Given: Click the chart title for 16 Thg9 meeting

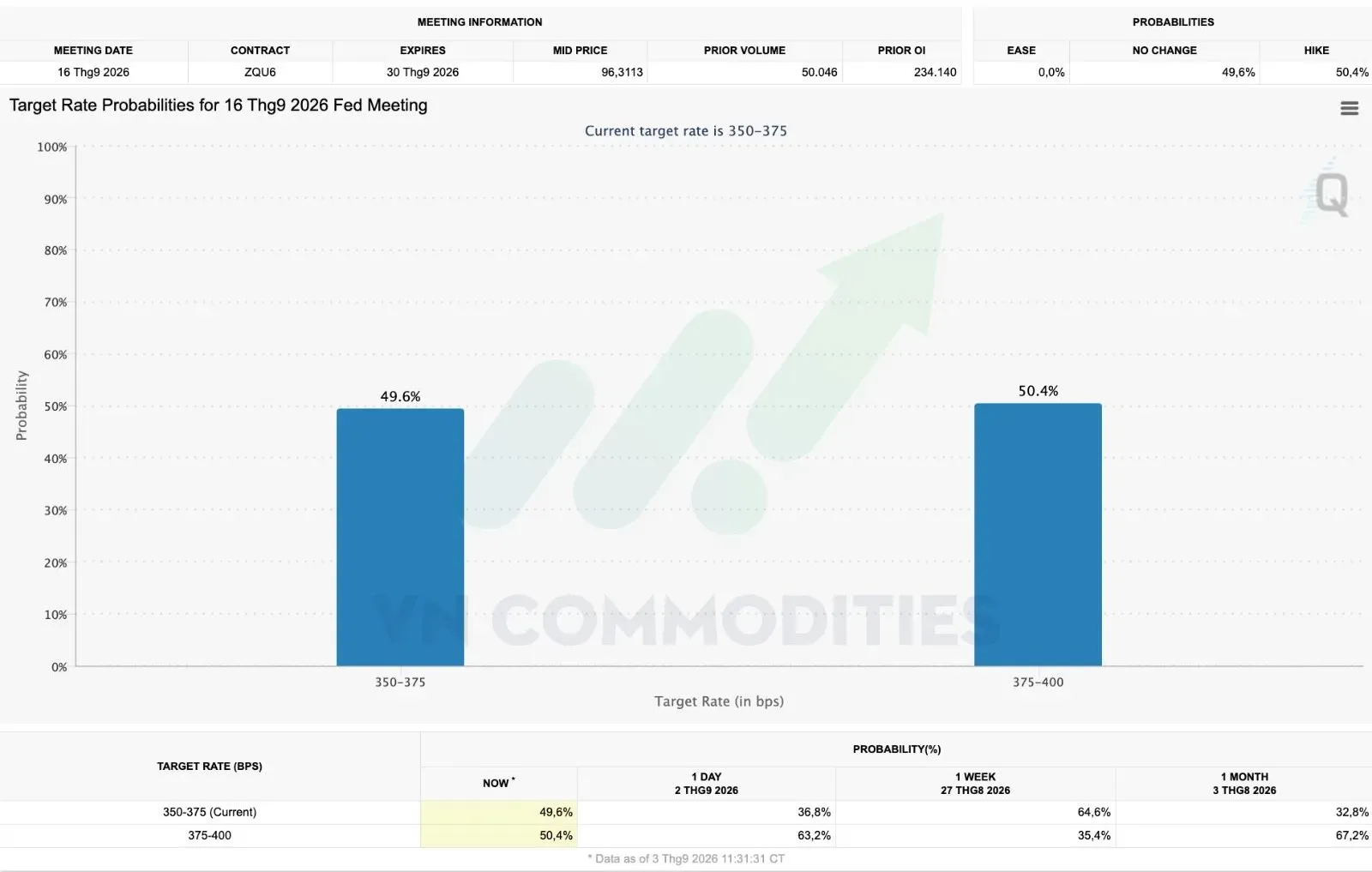Looking at the screenshot, I should pyautogui.click(x=219, y=105).
